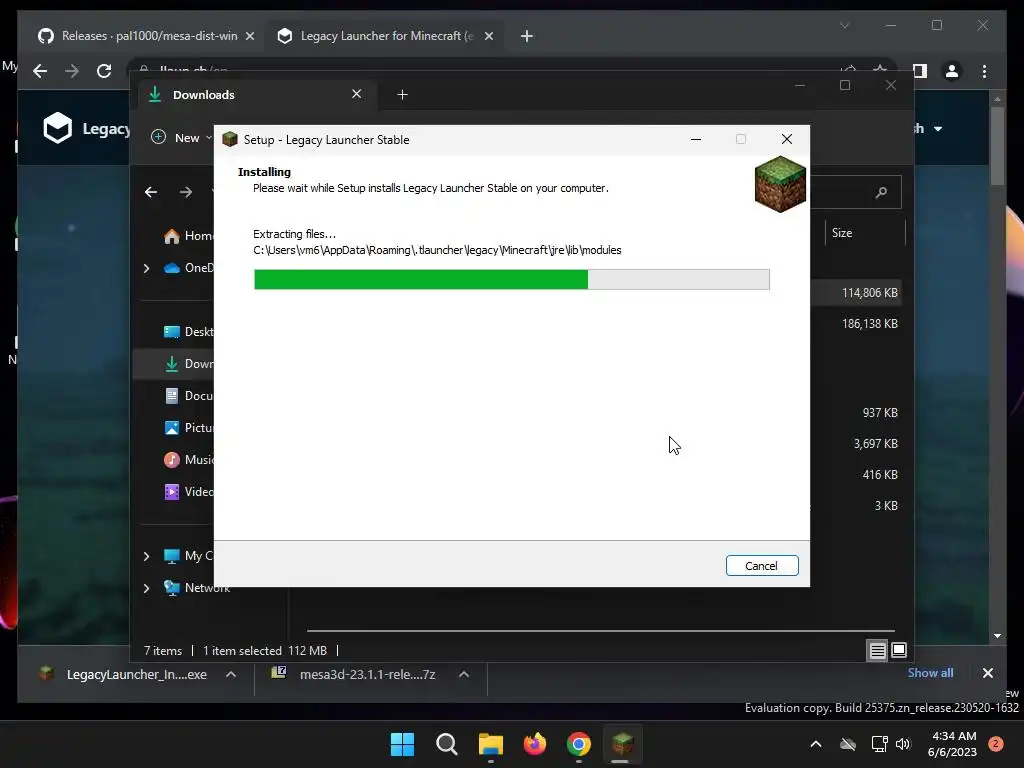
Task: Open Chrome profile icon
Action: pos(952,71)
